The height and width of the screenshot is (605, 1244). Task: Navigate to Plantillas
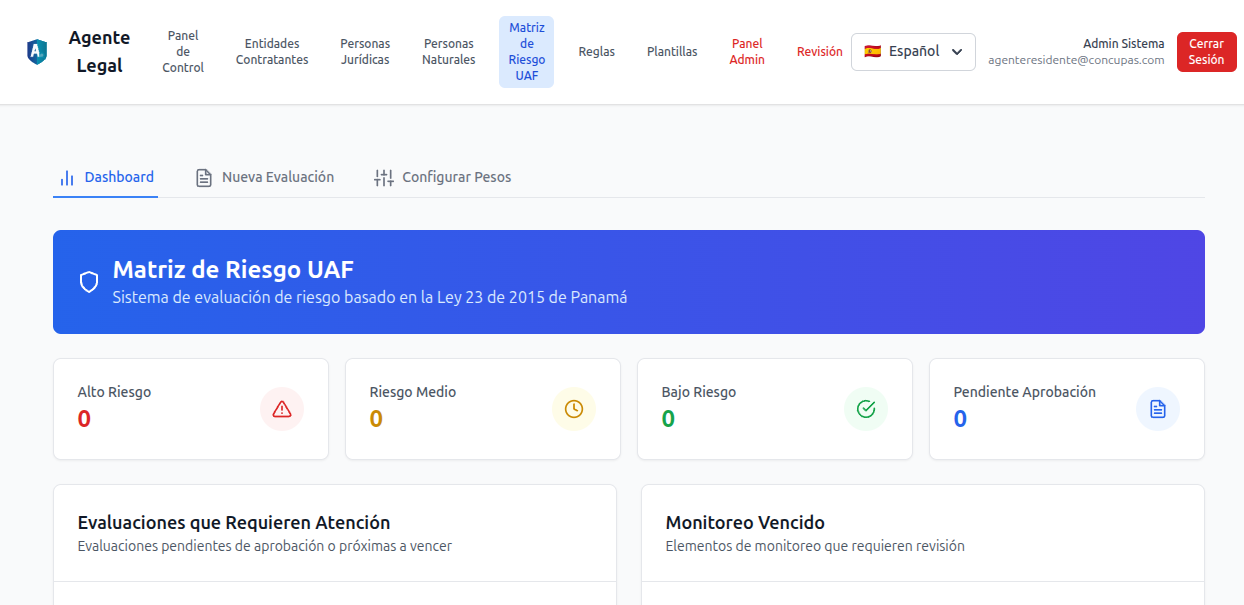(671, 51)
